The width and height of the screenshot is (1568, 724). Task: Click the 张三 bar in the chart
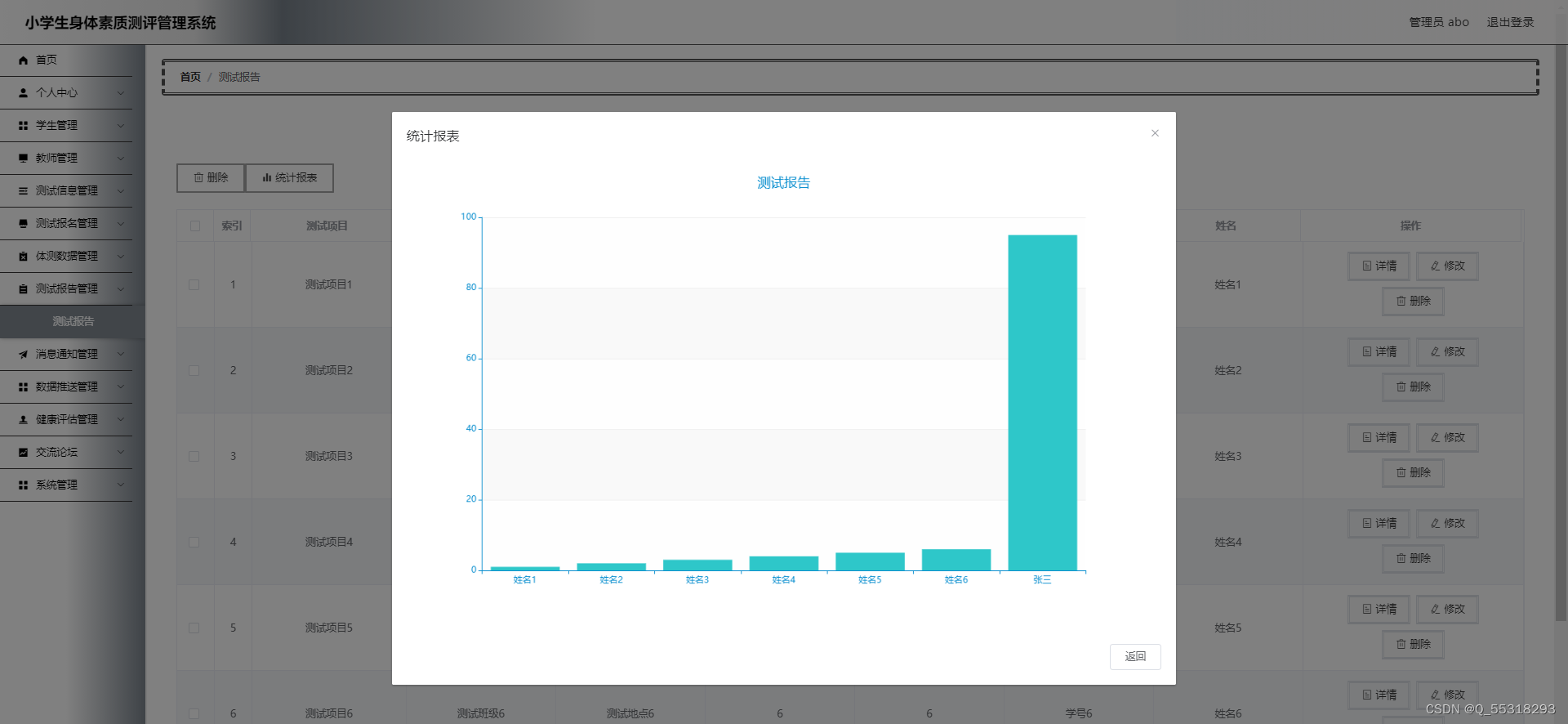click(1042, 403)
